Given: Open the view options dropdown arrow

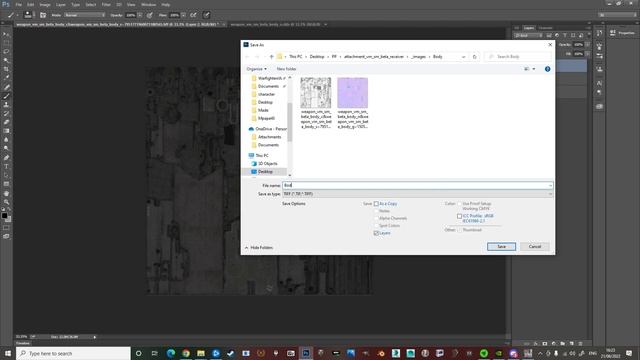Looking at the screenshot, I should click(533, 69).
